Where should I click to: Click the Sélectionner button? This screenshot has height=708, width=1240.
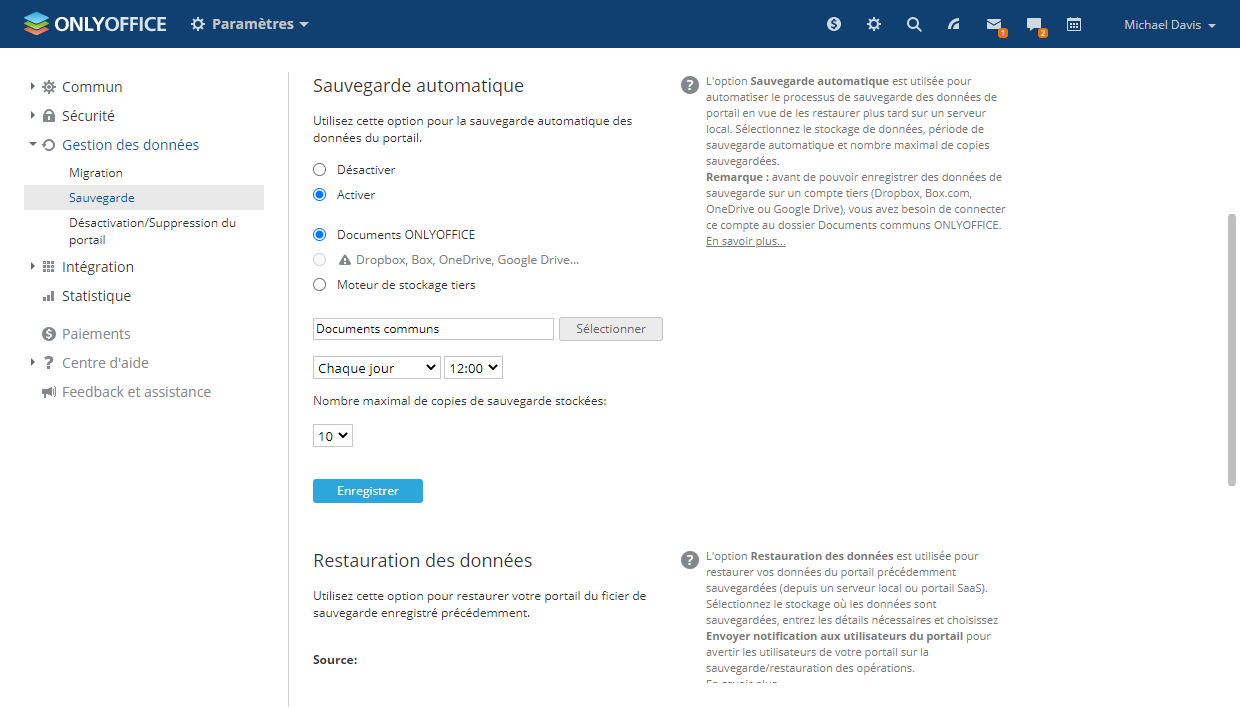click(611, 329)
